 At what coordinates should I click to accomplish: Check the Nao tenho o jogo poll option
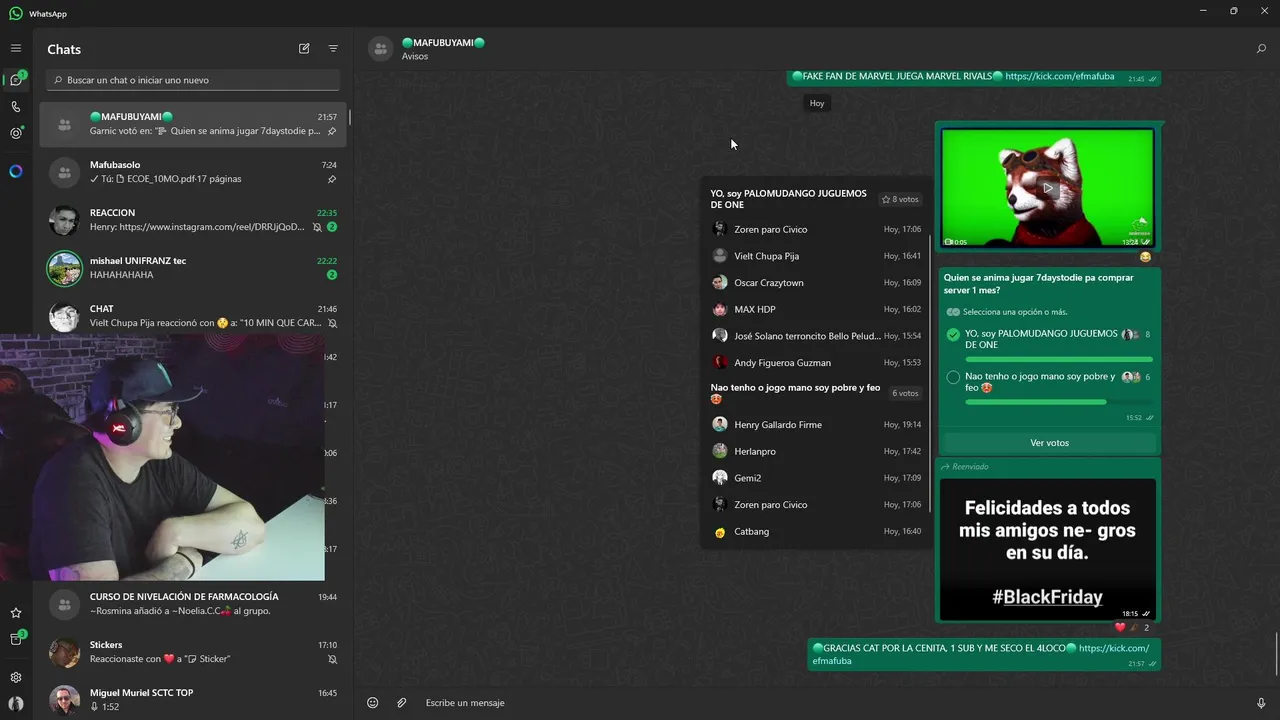[x=953, y=377]
